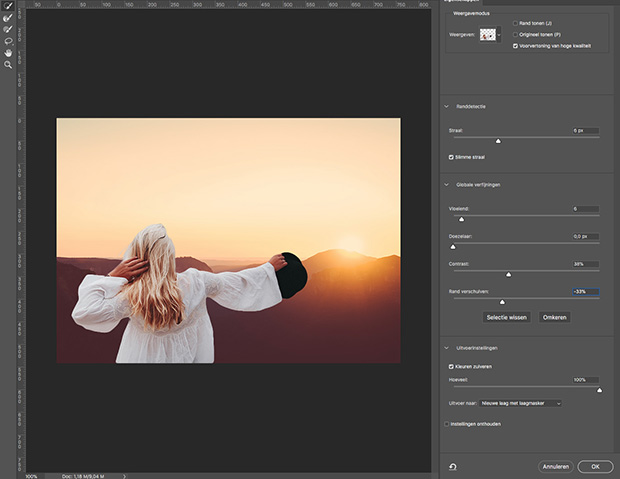Viewport: 620px width, 479px height.
Task: Open the status bar arrow menu
Action: (x=124, y=476)
